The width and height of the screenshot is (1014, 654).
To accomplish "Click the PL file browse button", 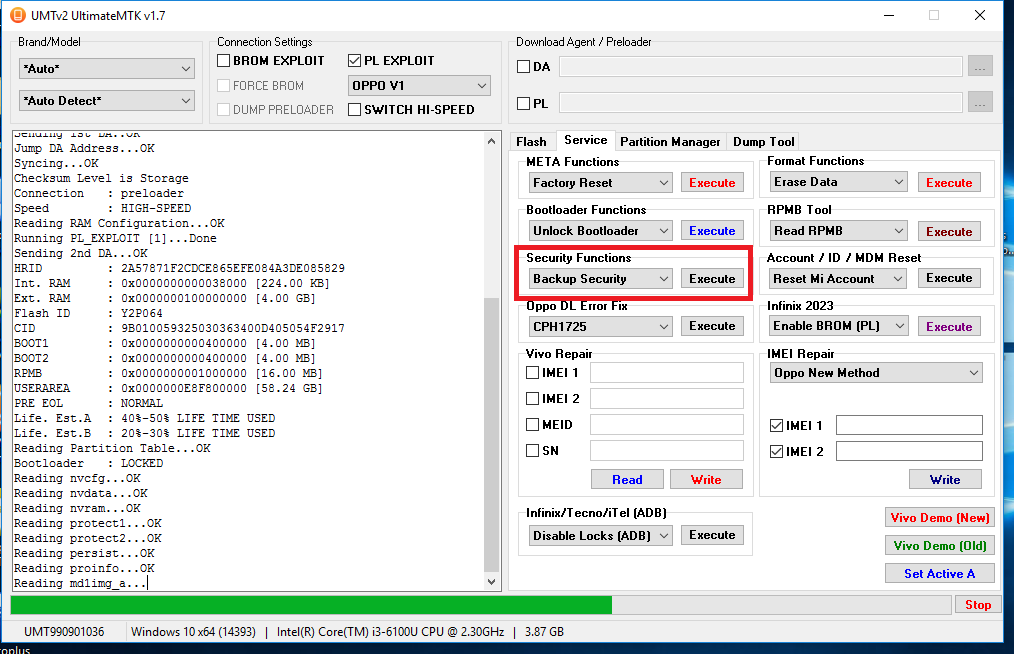I will [980, 103].
